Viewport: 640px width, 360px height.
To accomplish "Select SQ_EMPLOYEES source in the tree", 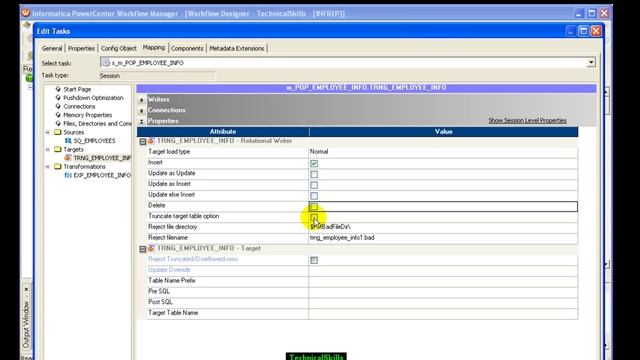I will (94, 141).
